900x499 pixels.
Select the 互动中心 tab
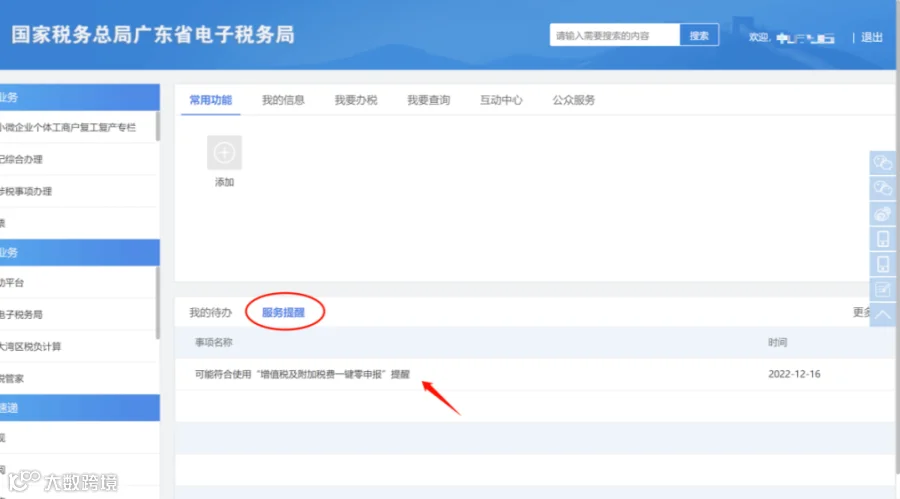tap(501, 100)
